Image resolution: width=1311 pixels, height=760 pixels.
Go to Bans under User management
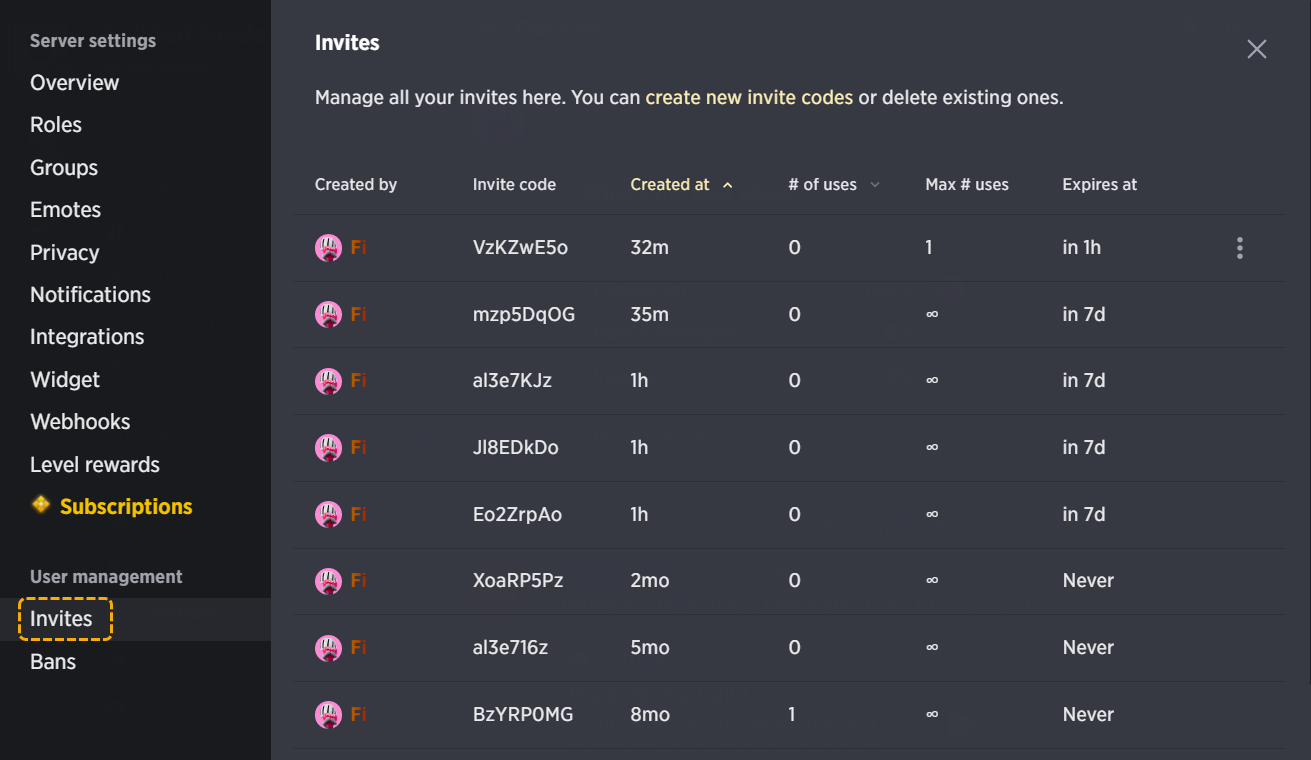pyautogui.click(x=53, y=662)
